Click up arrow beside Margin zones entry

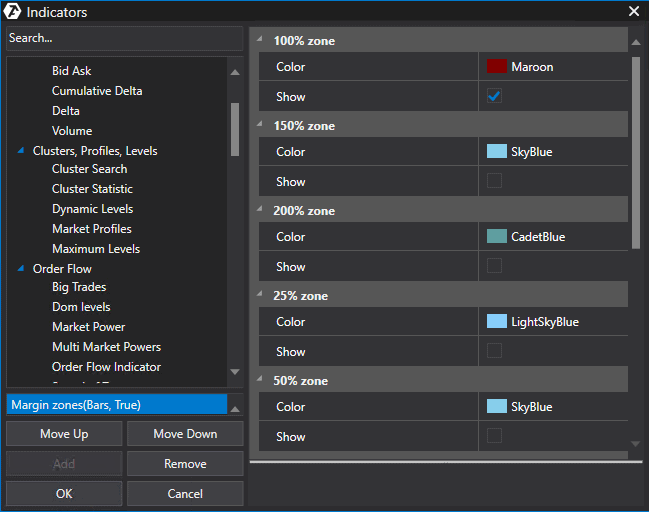click(x=235, y=408)
